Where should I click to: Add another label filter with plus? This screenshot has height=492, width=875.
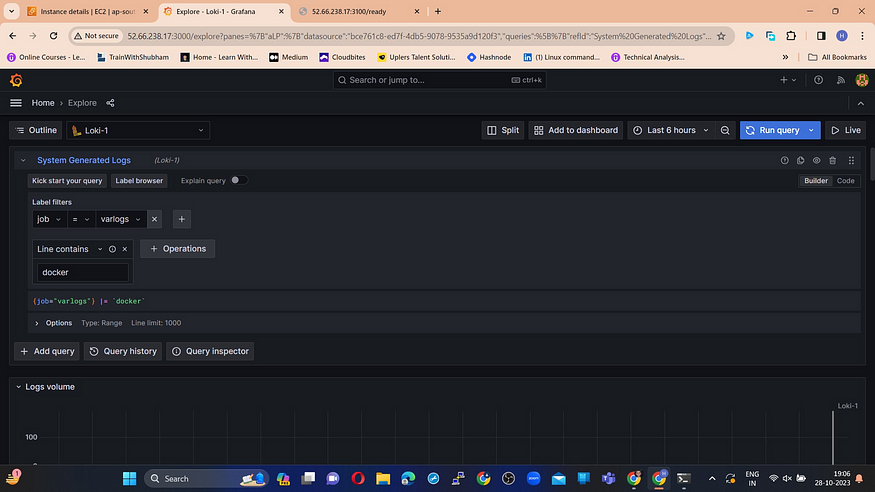(x=182, y=219)
